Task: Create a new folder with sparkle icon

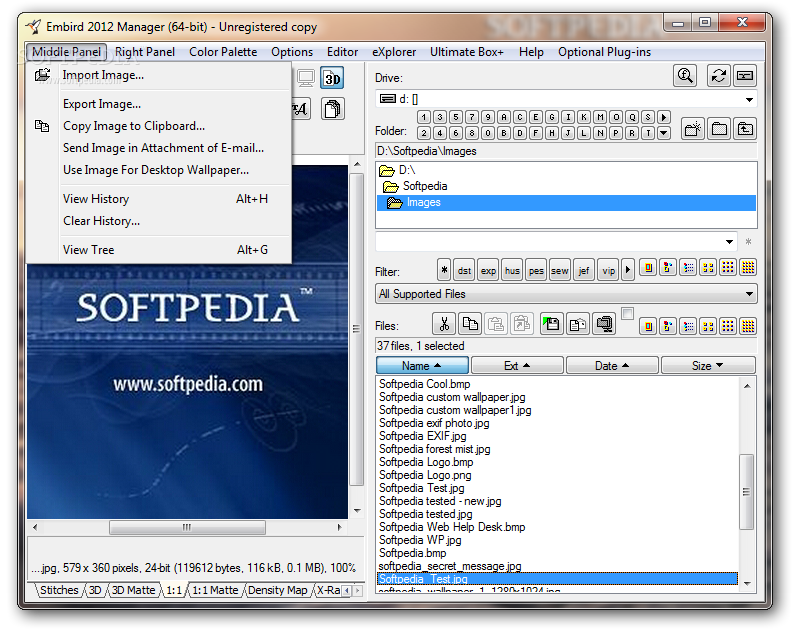Action: point(692,129)
